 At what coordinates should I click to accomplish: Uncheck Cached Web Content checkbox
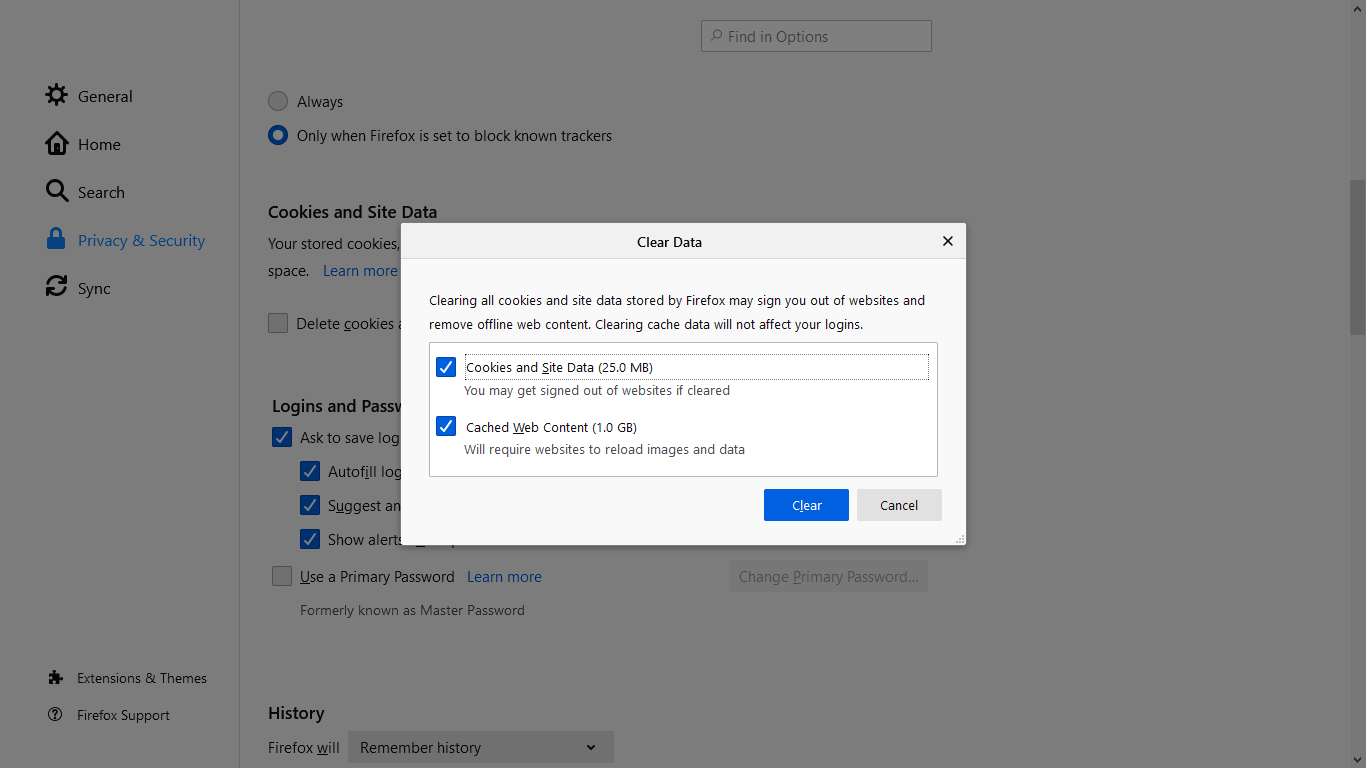point(446,427)
